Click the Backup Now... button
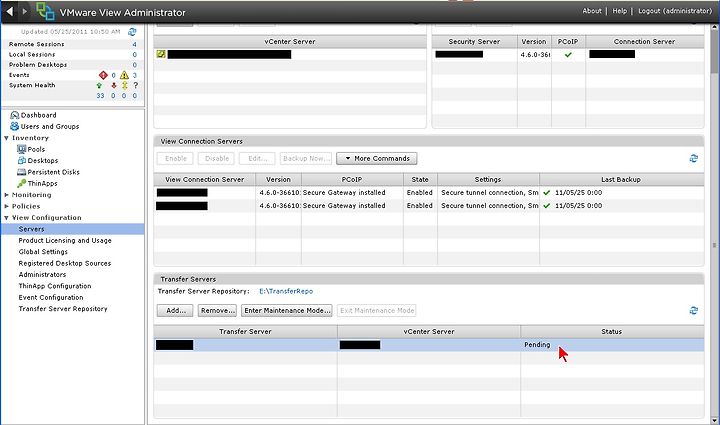 pos(306,158)
